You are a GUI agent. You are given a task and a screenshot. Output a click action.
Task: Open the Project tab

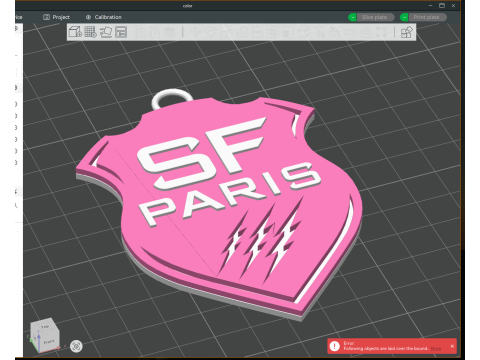click(56, 17)
